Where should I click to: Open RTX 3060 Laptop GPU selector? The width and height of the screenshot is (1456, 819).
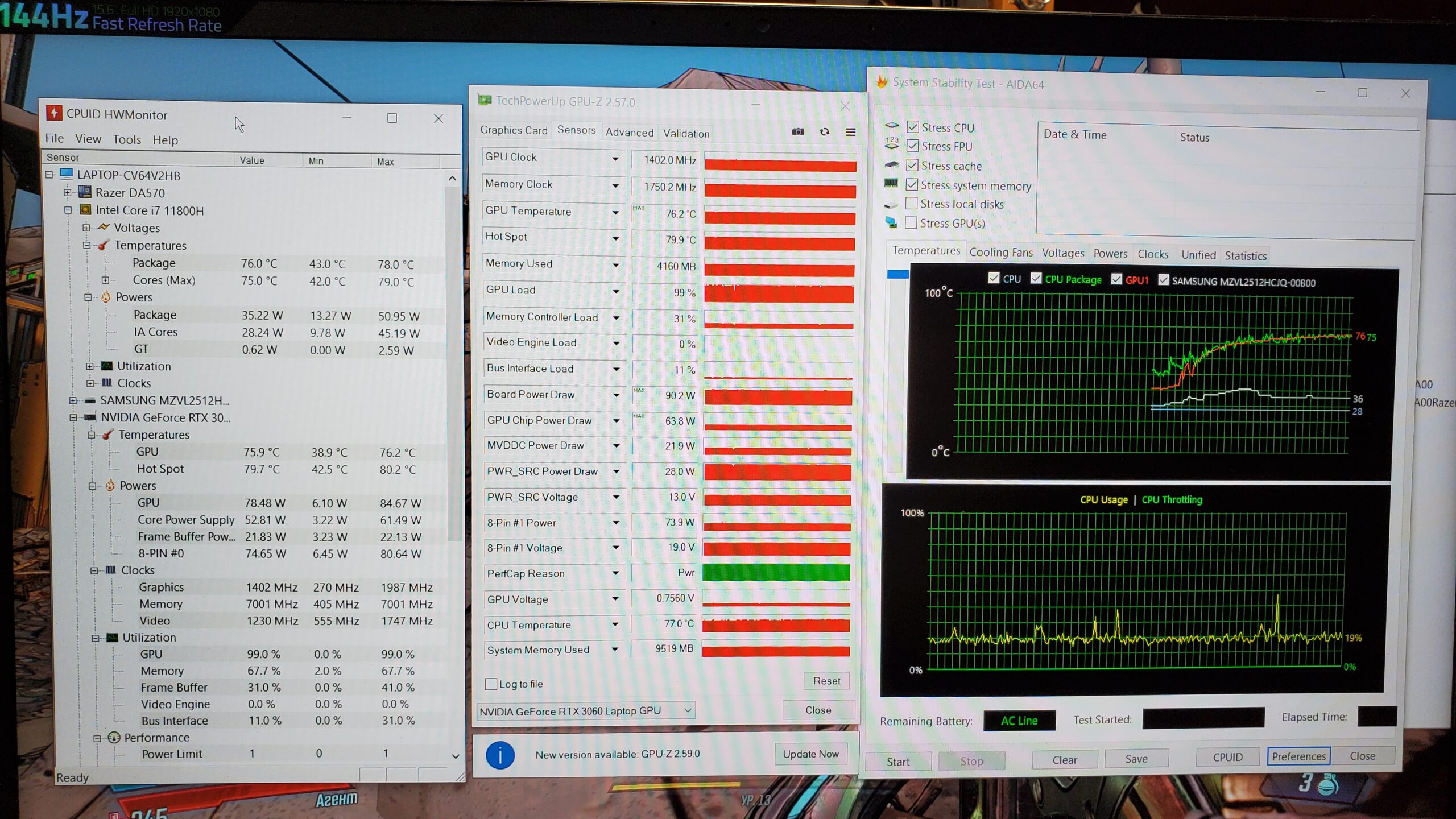coord(586,711)
